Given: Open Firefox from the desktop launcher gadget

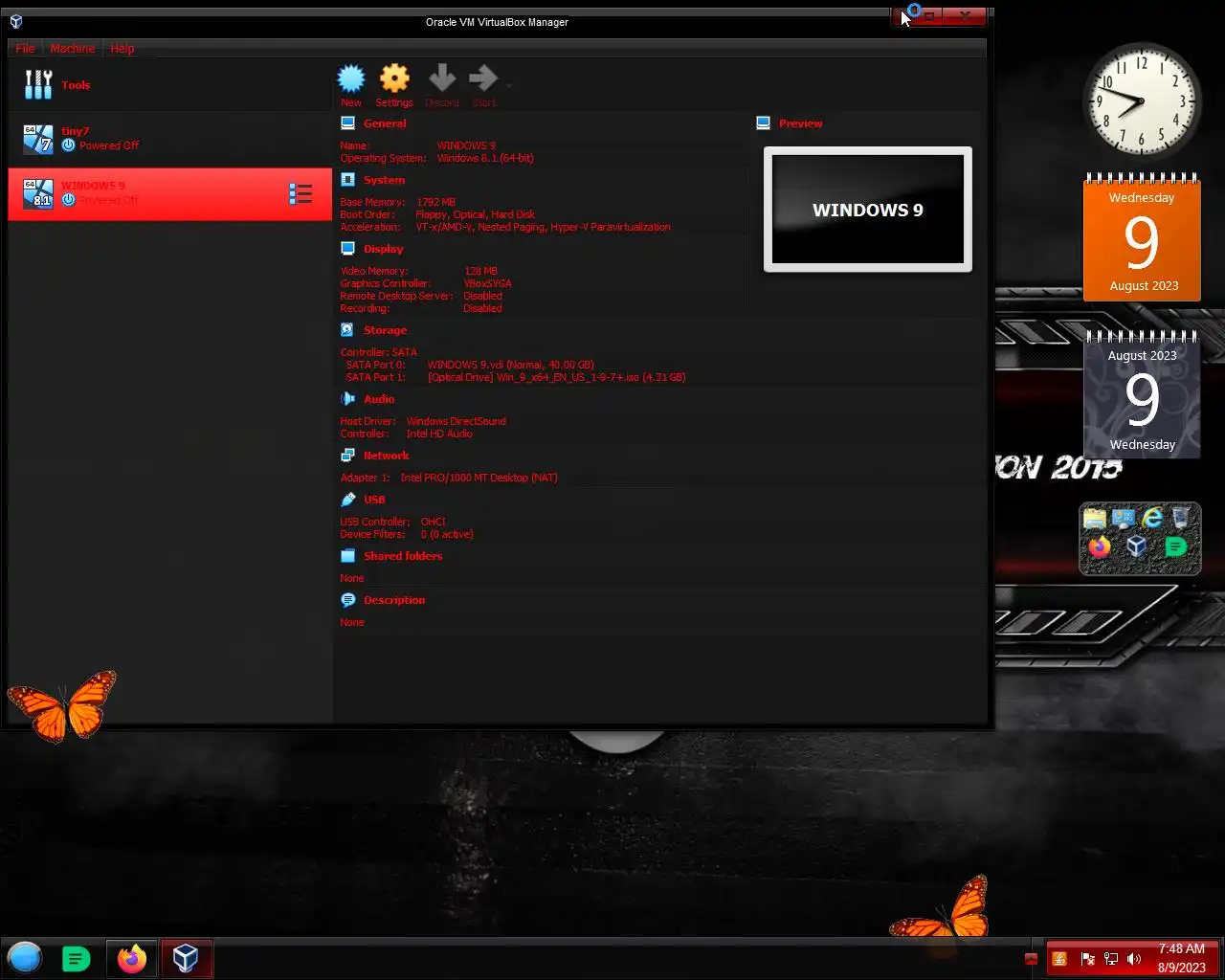Looking at the screenshot, I should 1100,546.
